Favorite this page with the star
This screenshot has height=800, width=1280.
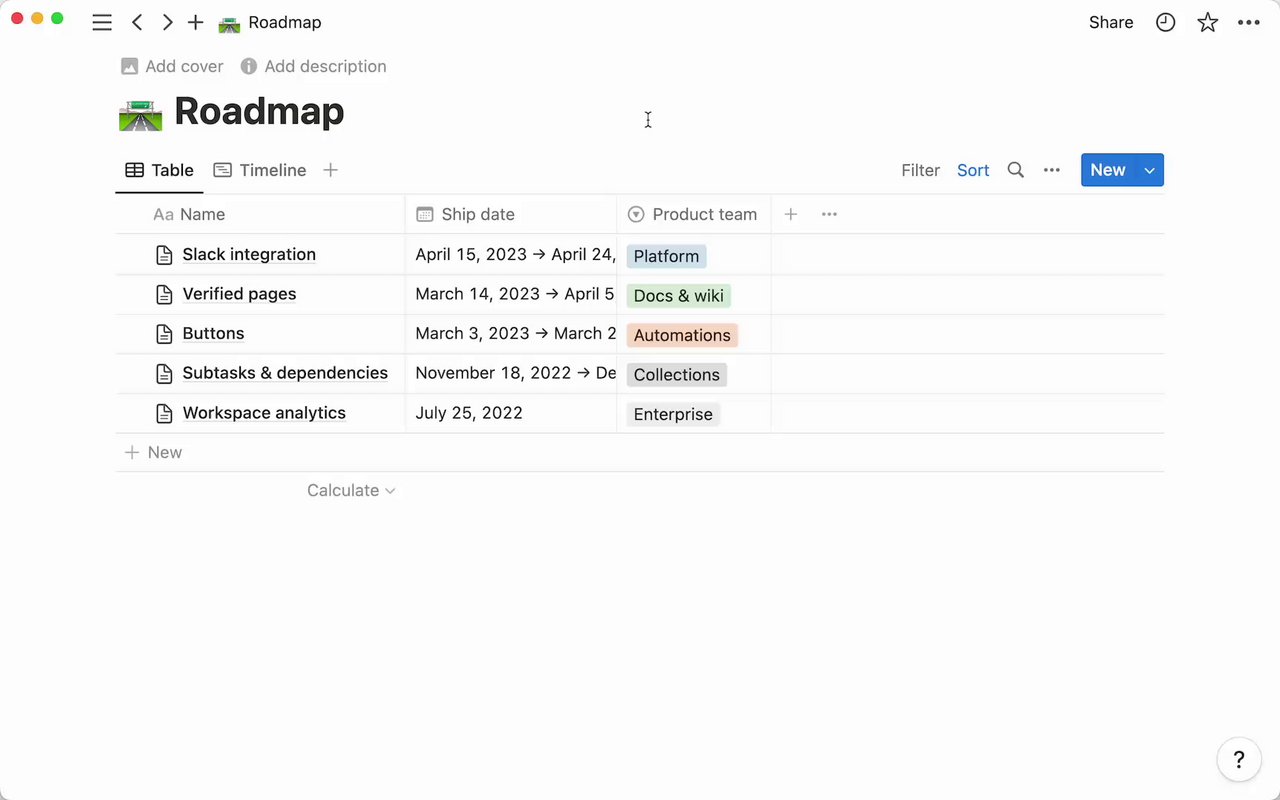(x=1208, y=22)
